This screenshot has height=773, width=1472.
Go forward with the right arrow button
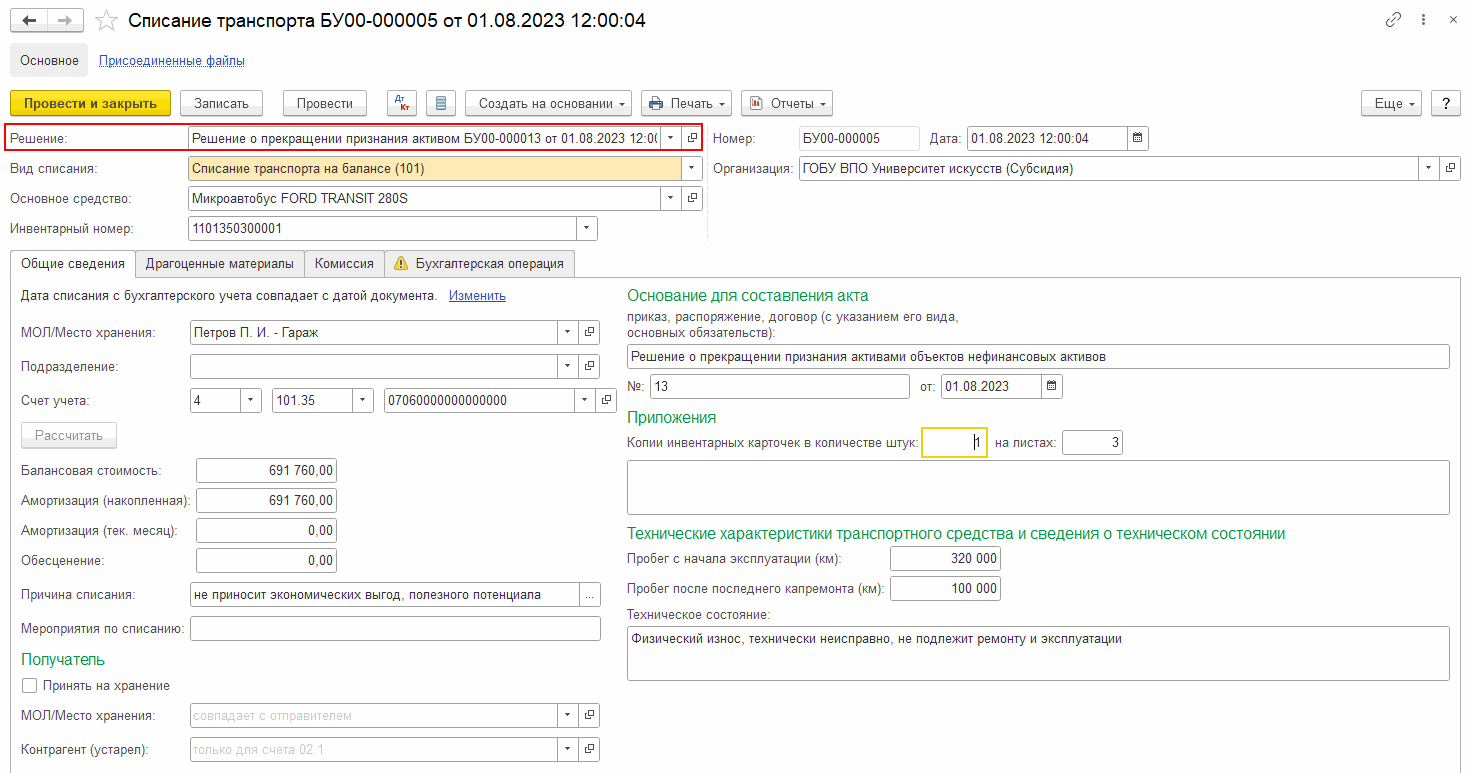click(65, 20)
